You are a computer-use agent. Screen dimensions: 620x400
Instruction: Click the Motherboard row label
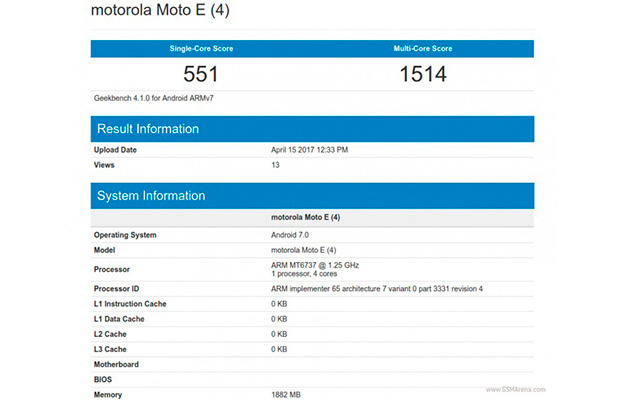[x=117, y=365]
